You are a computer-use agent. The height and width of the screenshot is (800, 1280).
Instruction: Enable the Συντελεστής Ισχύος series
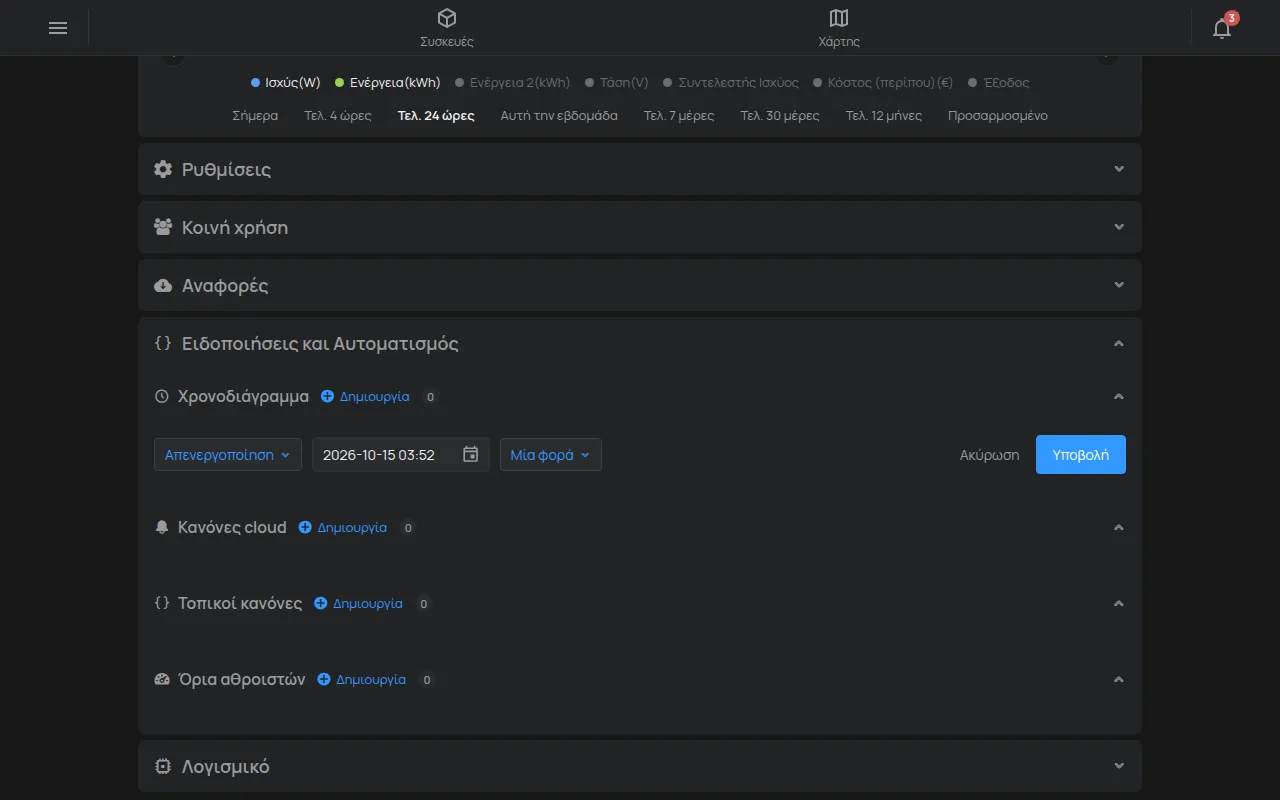(x=731, y=83)
